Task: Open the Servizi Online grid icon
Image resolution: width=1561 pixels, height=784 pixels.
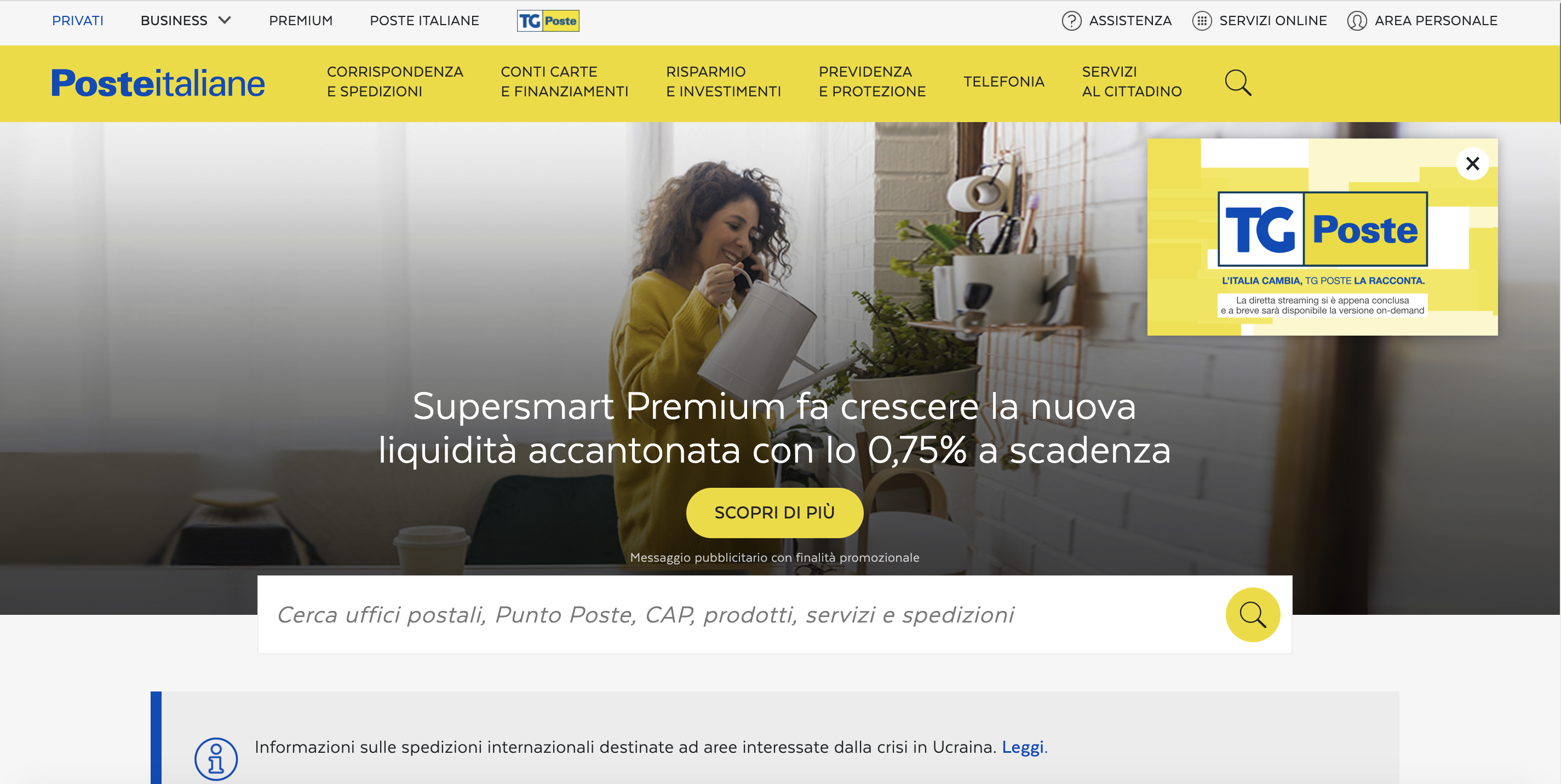Action: pos(1202,21)
